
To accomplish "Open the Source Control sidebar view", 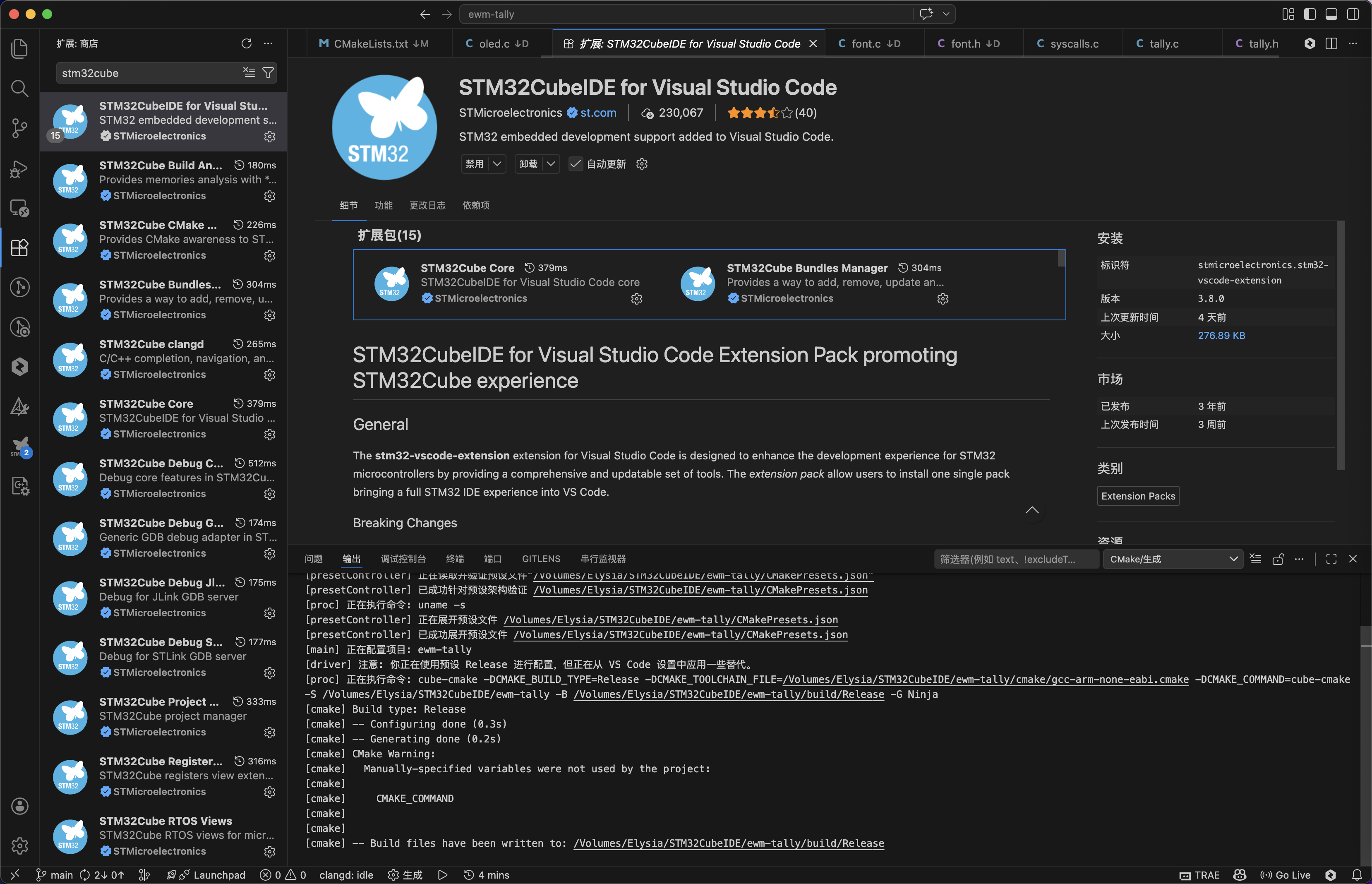I will coord(19,127).
